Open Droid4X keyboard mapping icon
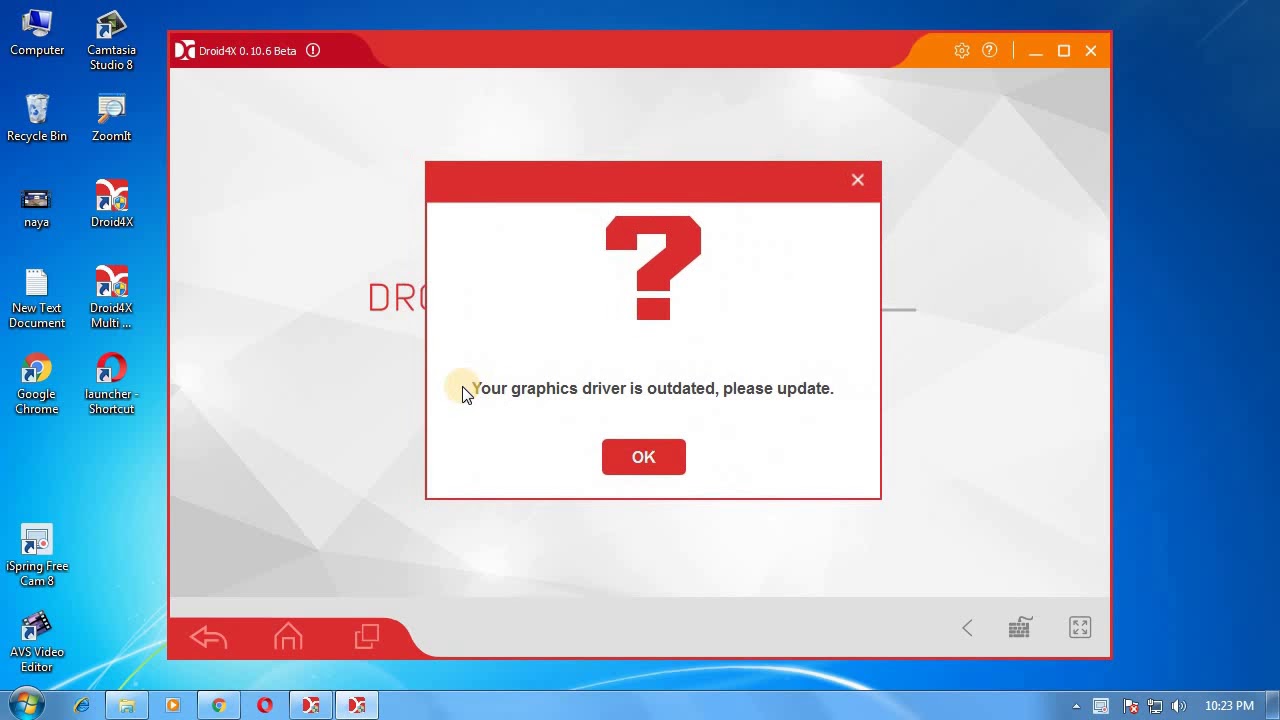The image size is (1280, 720). click(1019, 627)
